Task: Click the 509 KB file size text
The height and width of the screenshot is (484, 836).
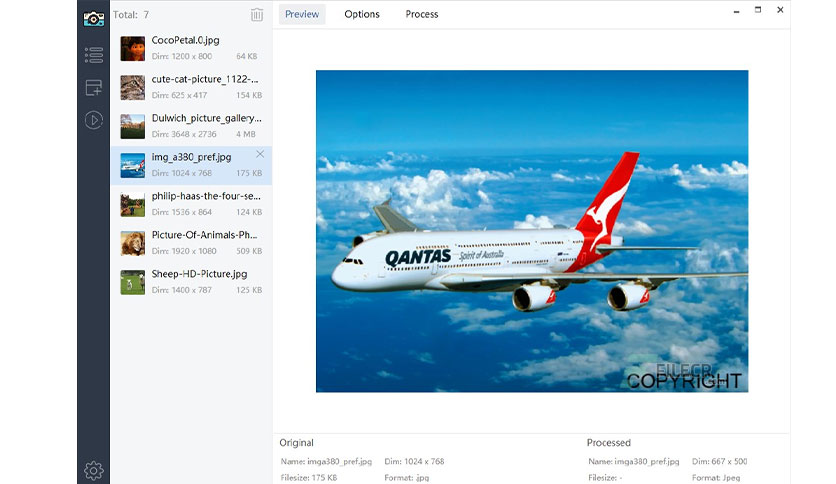Action: (x=249, y=251)
